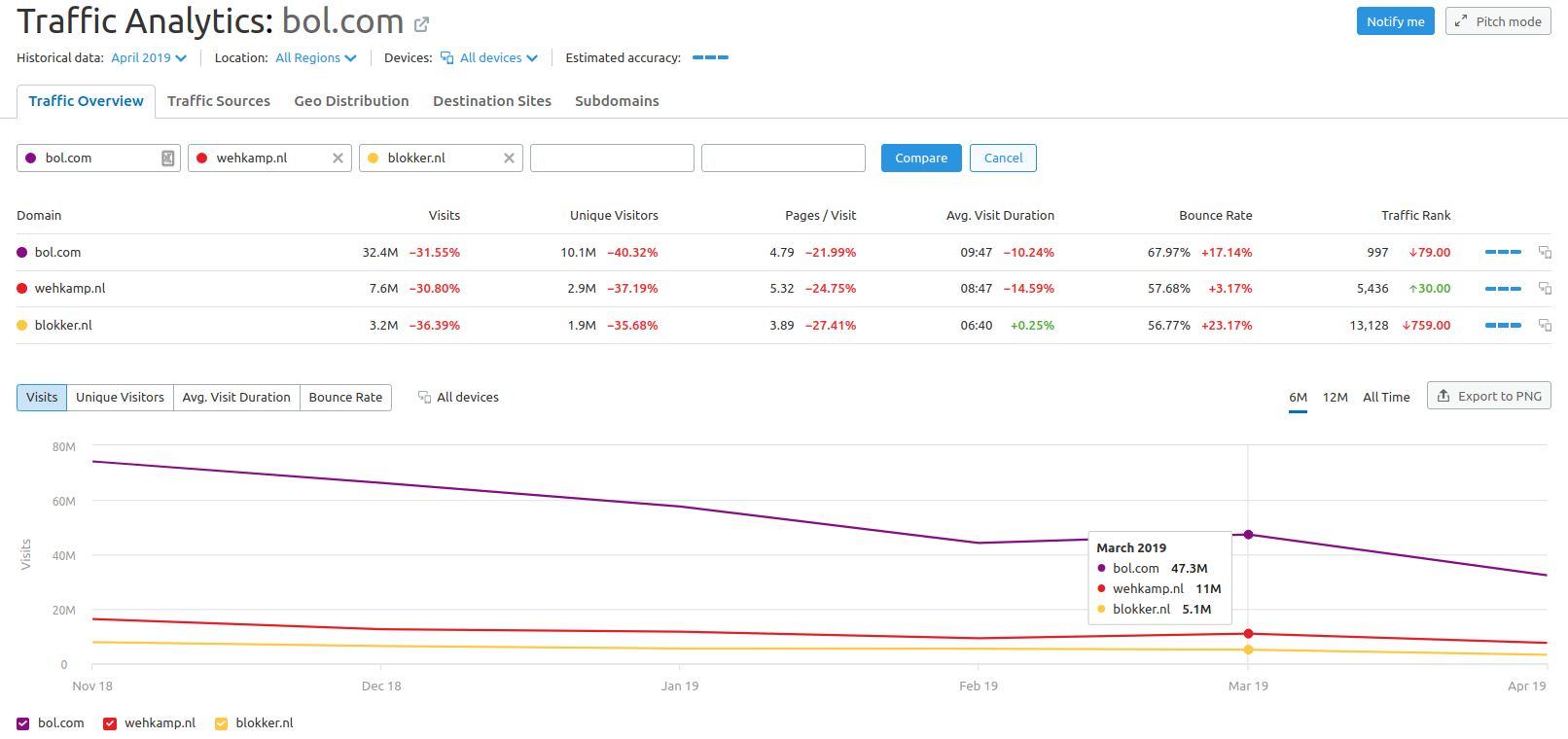Toggle bol.com series checkbox in legend
The image size is (1568, 739).
click(x=23, y=723)
